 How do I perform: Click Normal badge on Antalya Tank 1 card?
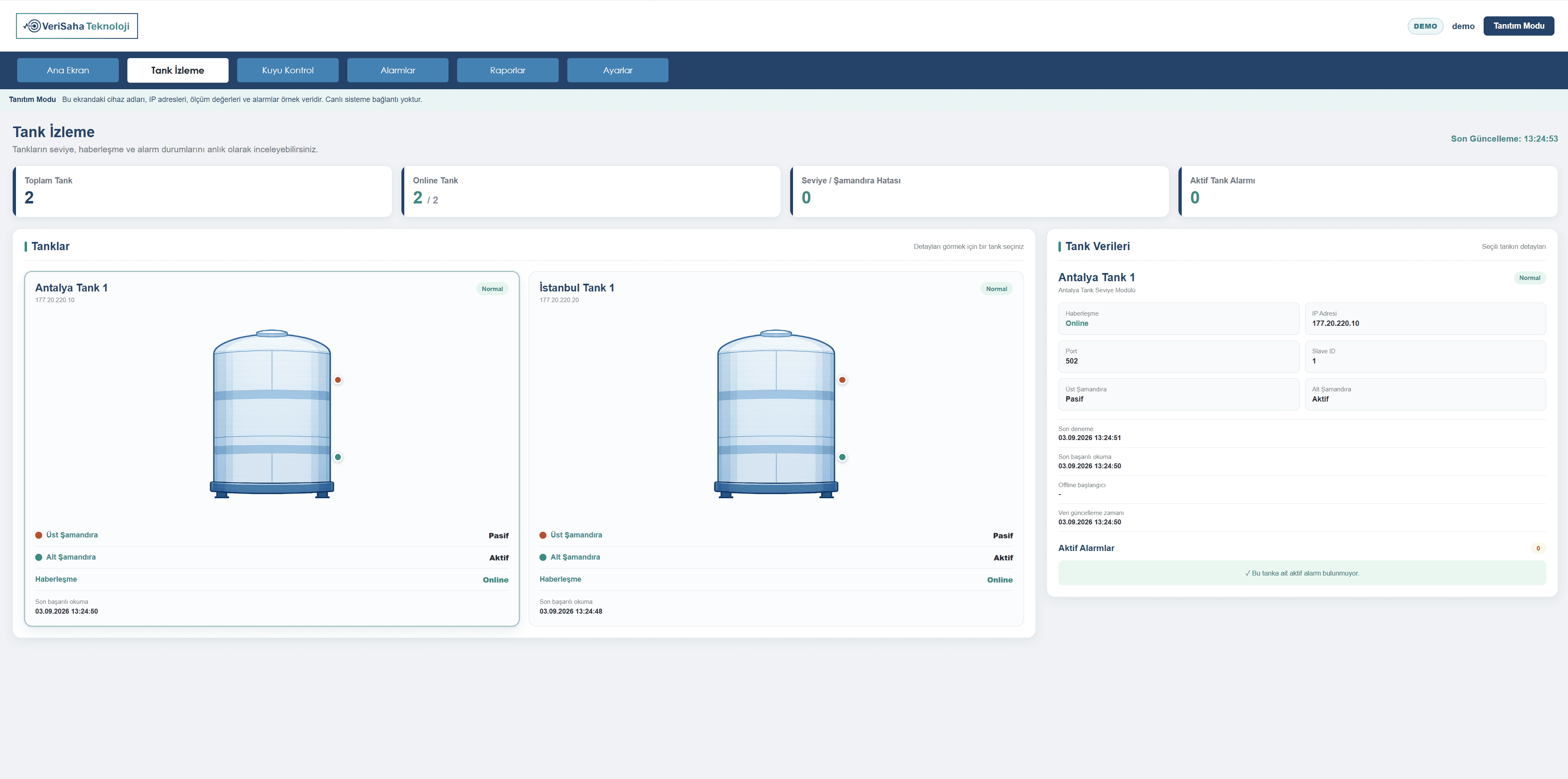click(x=492, y=289)
